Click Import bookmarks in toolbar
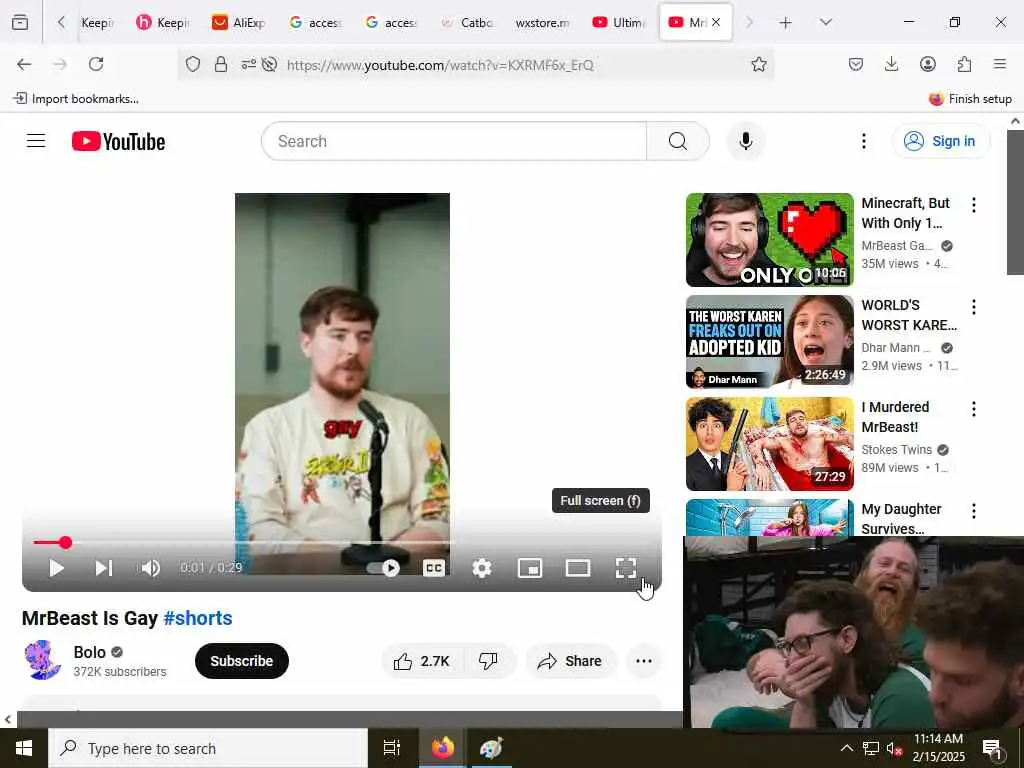This screenshot has width=1024, height=768. 76,99
